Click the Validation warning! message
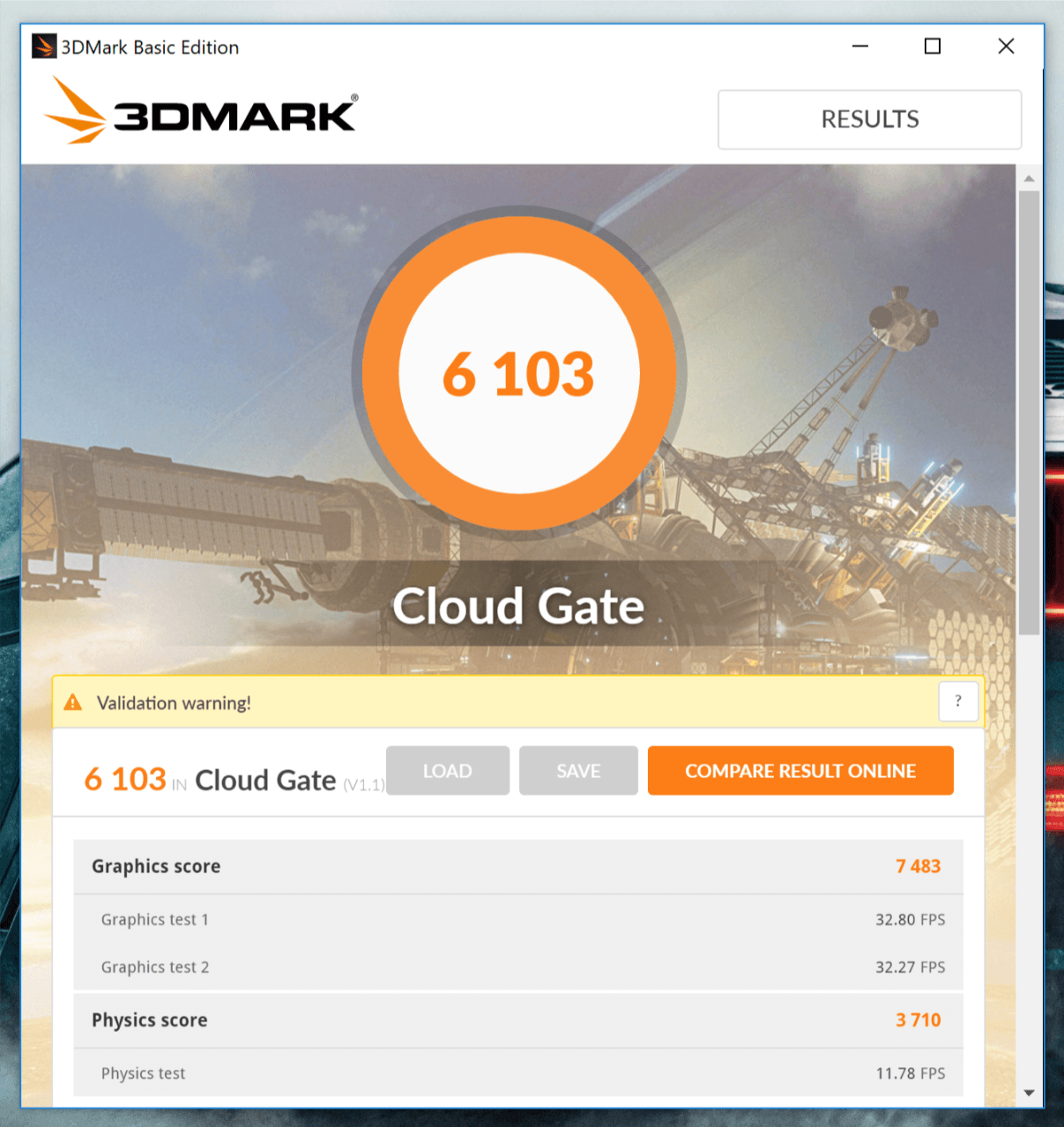Screen dimensions: 1064x1127 tap(174, 703)
